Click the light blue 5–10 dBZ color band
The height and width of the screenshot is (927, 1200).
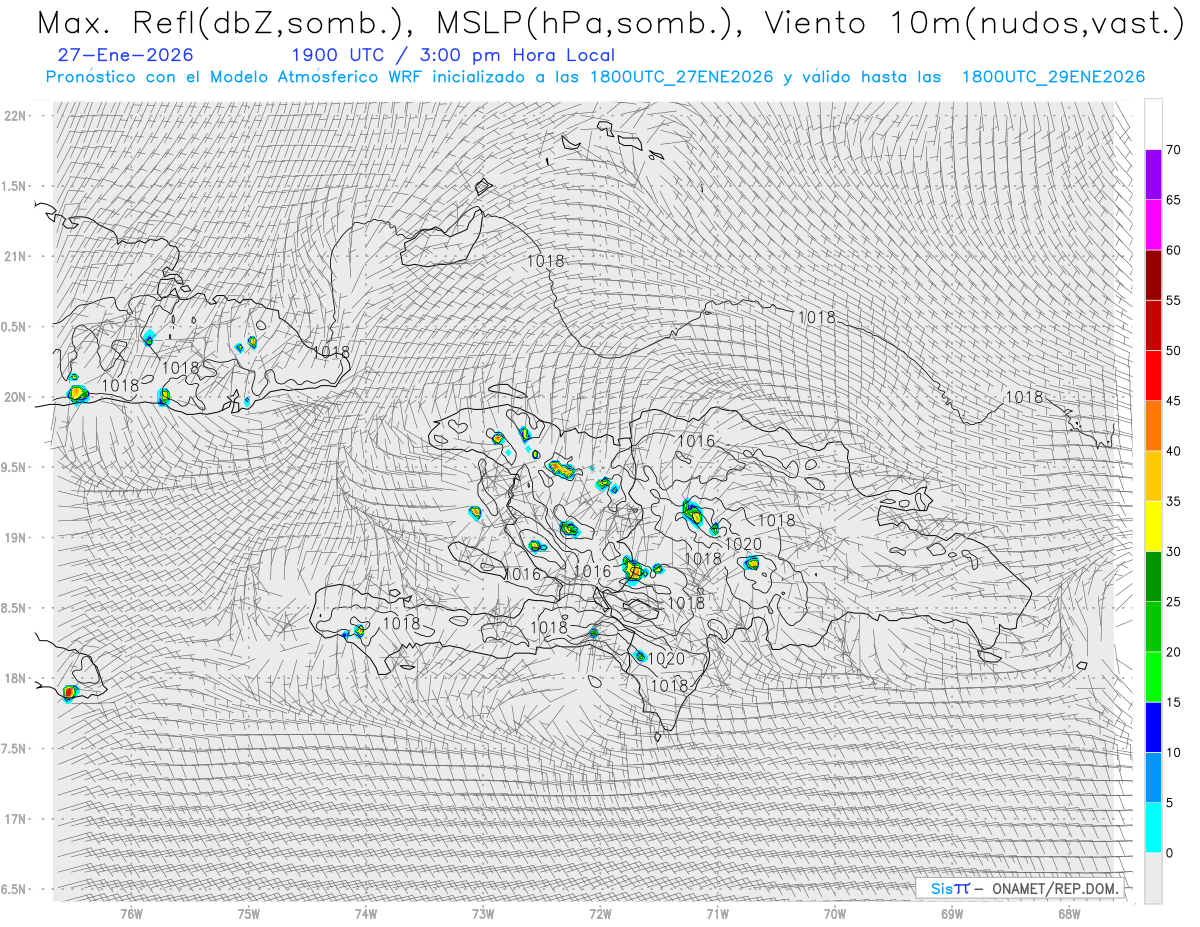(1153, 777)
